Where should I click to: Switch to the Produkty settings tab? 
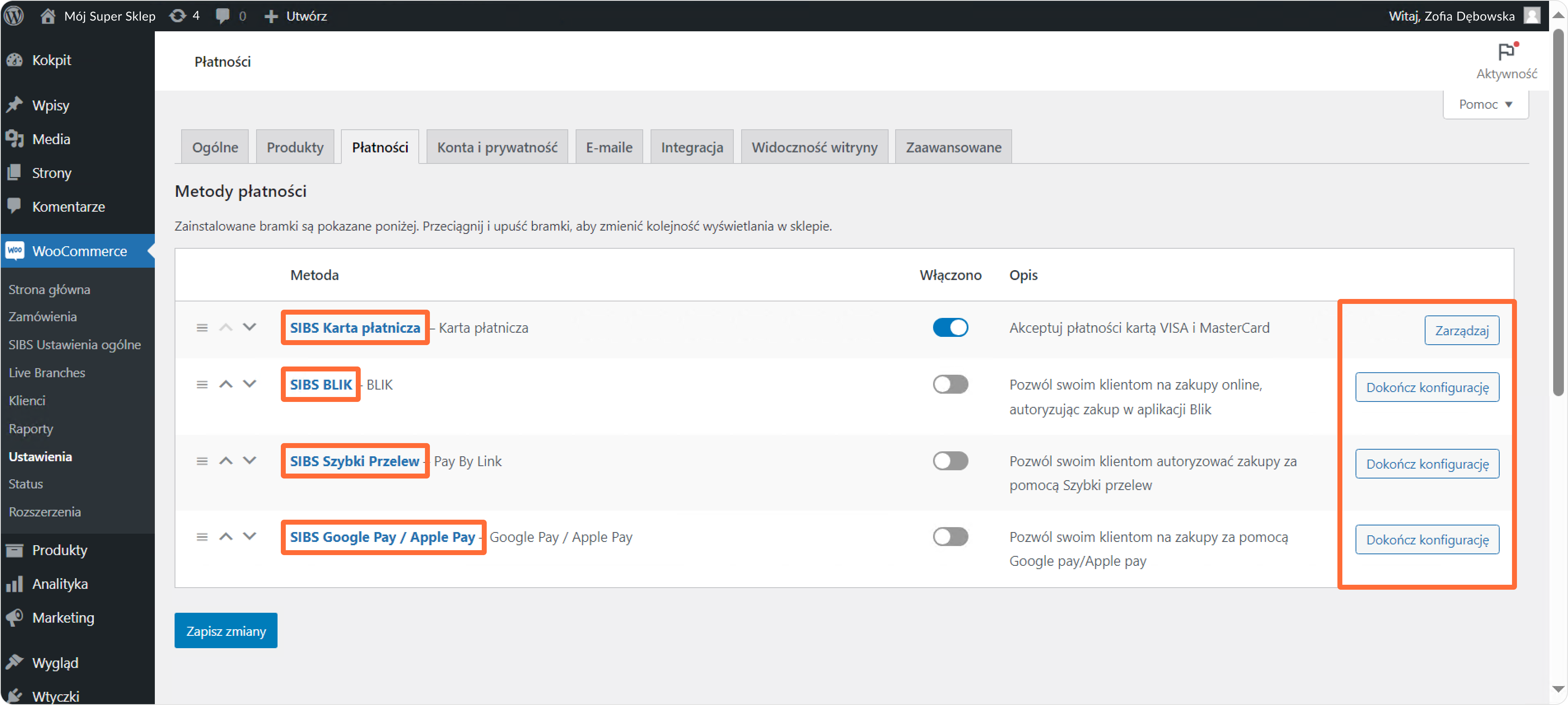coord(294,147)
